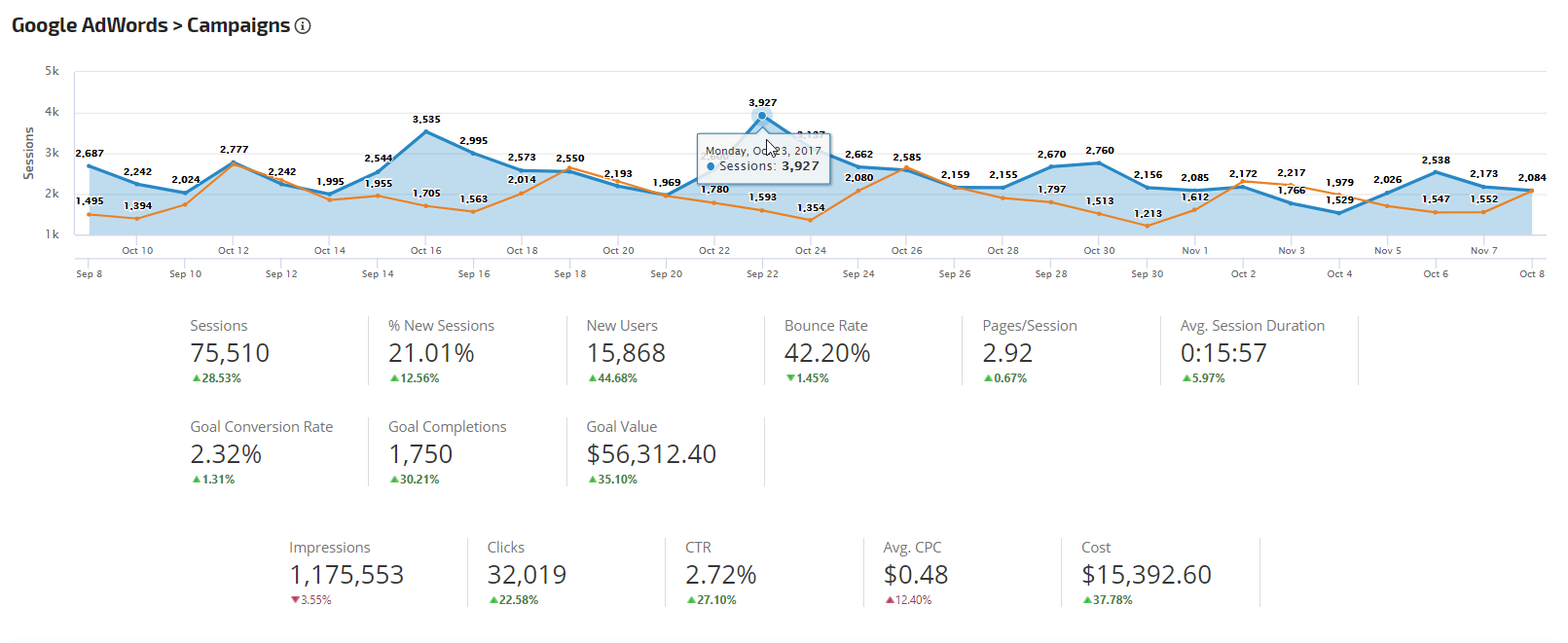Click the 2,760 data label

pyautogui.click(x=1100, y=151)
